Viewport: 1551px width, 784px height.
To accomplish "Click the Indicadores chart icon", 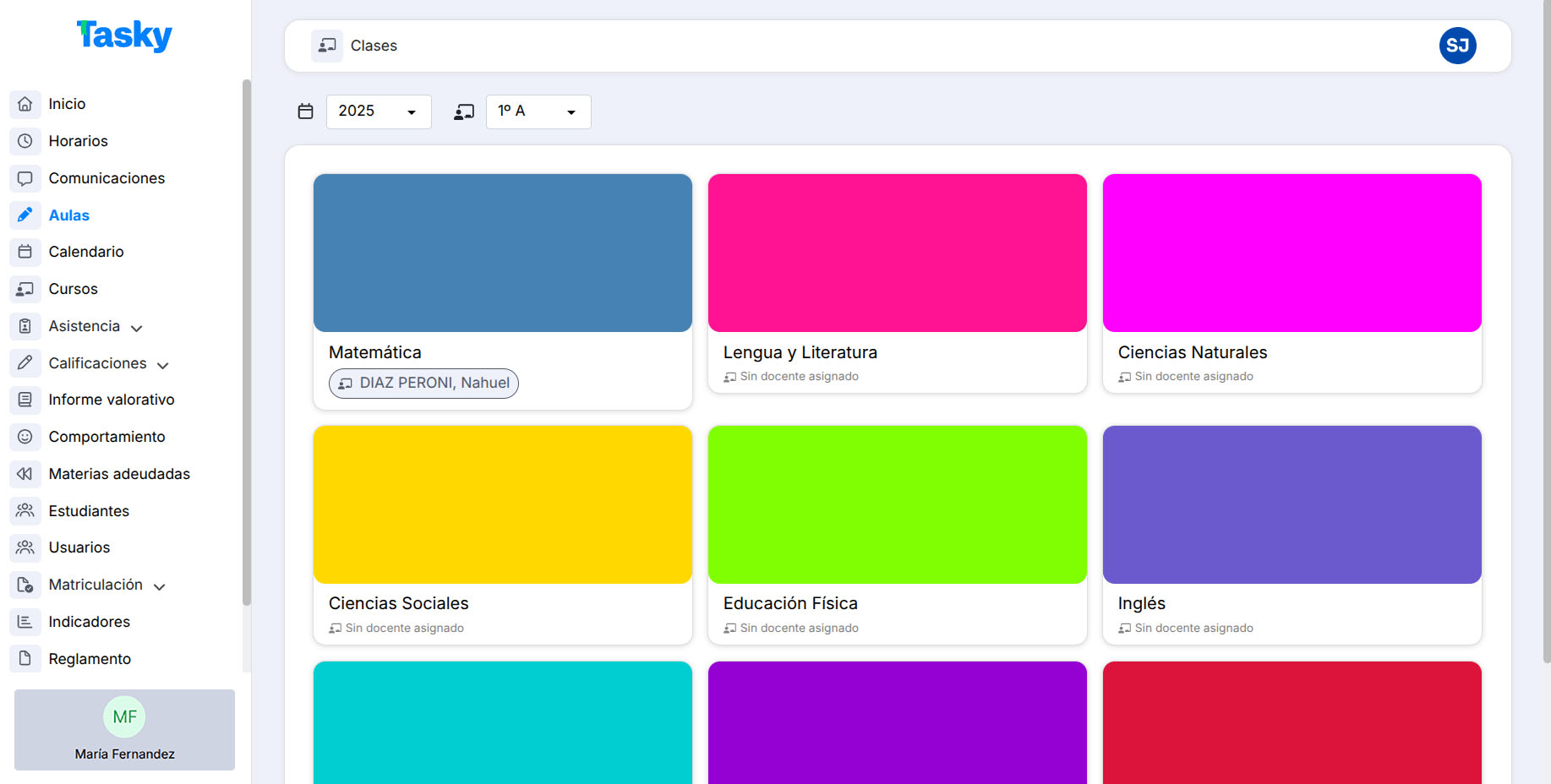I will coord(25,622).
